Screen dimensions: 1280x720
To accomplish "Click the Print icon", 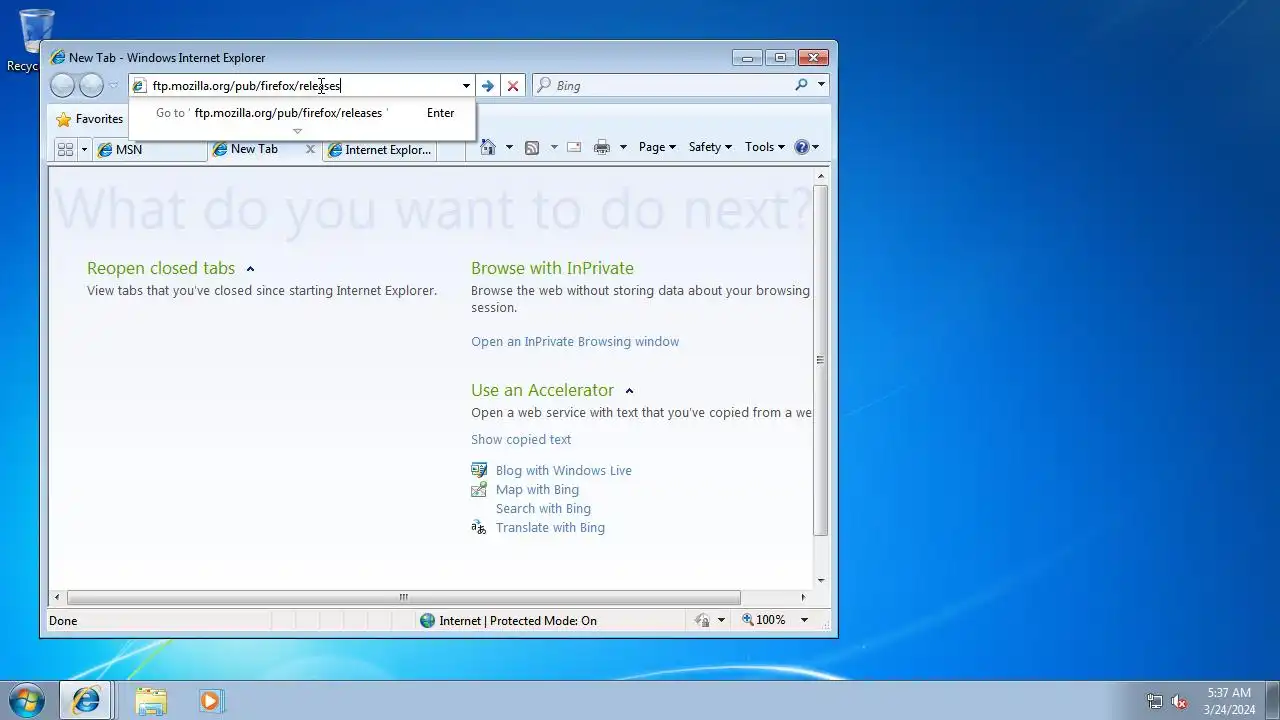I will click(x=601, y=147).
